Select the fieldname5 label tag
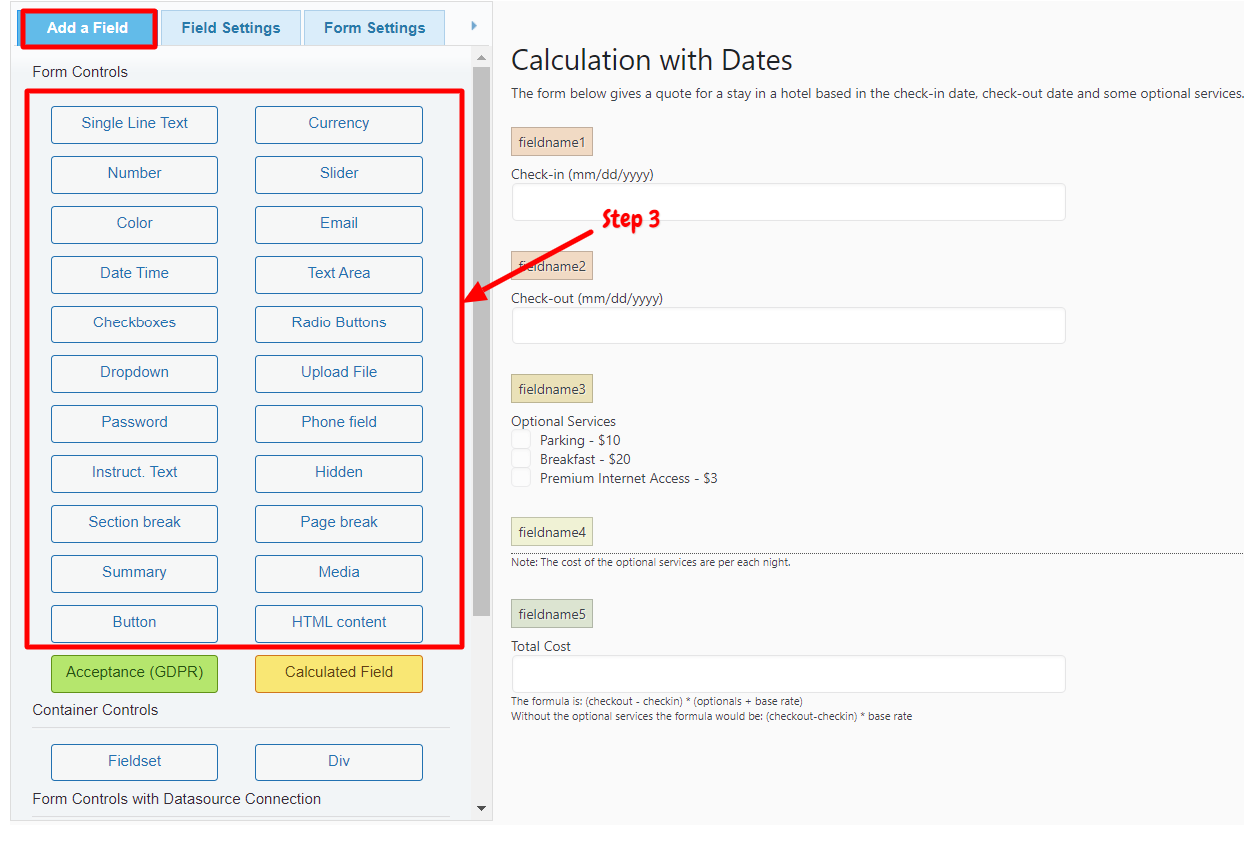The height and width of the screenshot is (848, 1244). [552, 614]
